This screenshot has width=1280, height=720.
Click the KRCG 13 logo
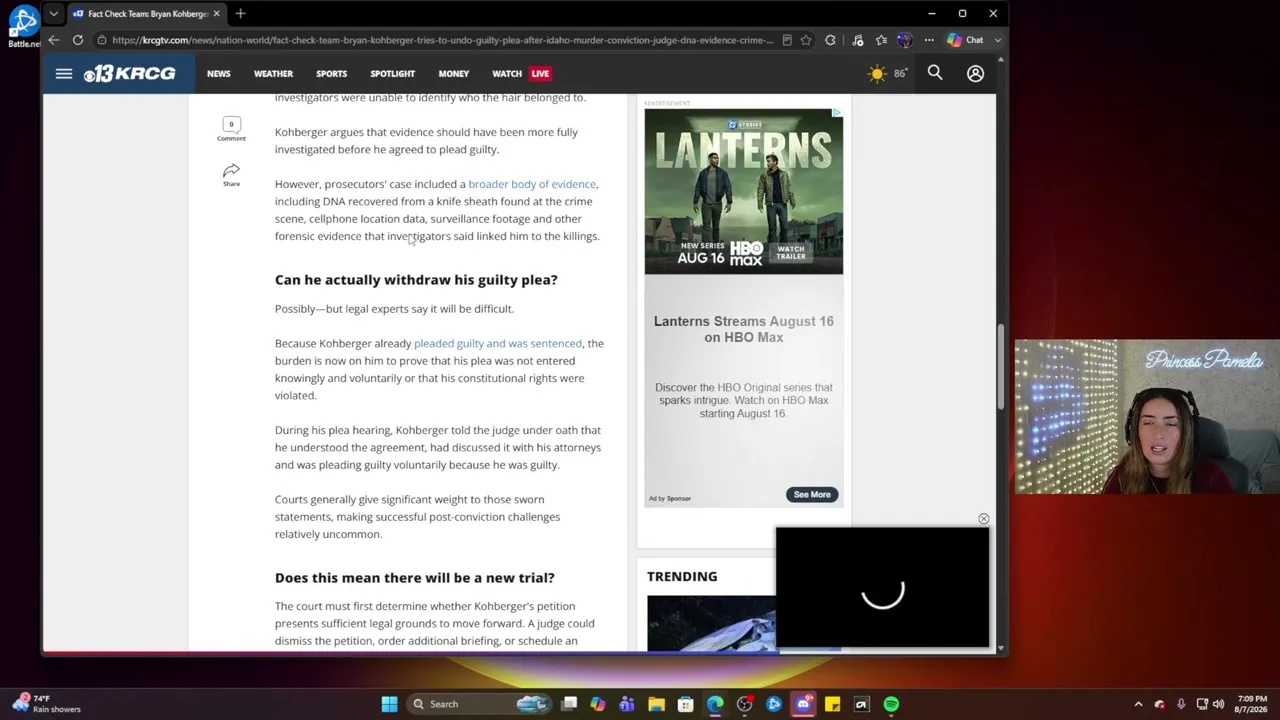point(129,73)
